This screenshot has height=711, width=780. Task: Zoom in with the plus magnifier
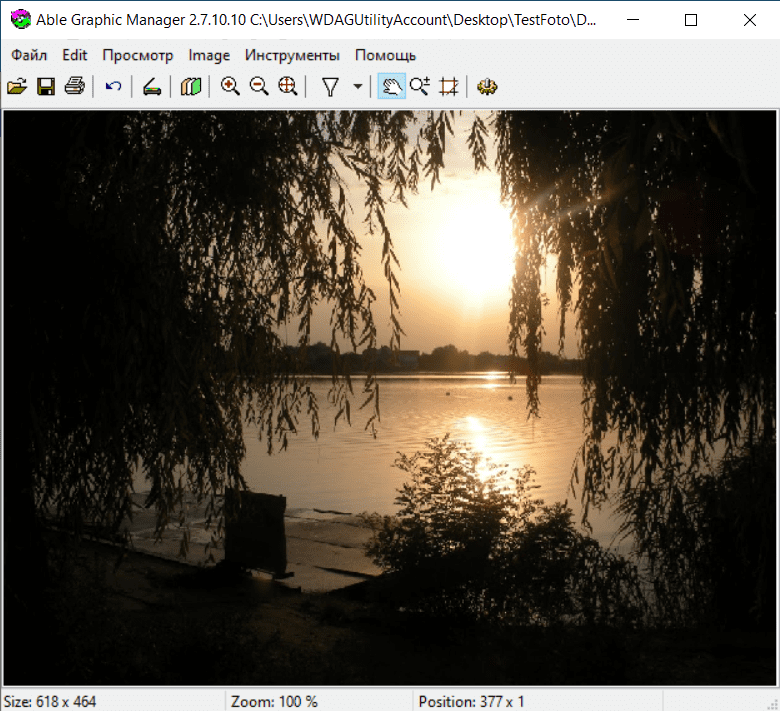(x=230, y=87)
